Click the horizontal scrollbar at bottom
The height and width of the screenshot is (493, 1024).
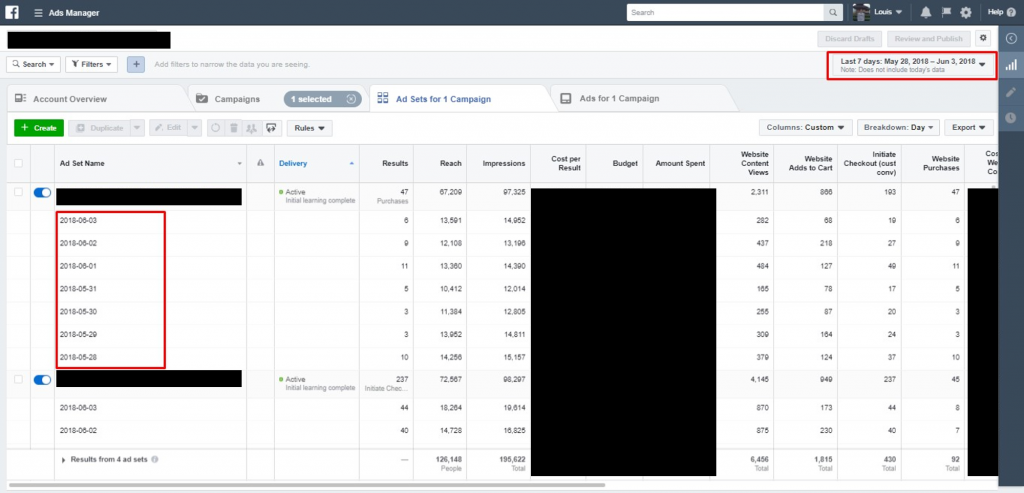click(x=306, y=485)
